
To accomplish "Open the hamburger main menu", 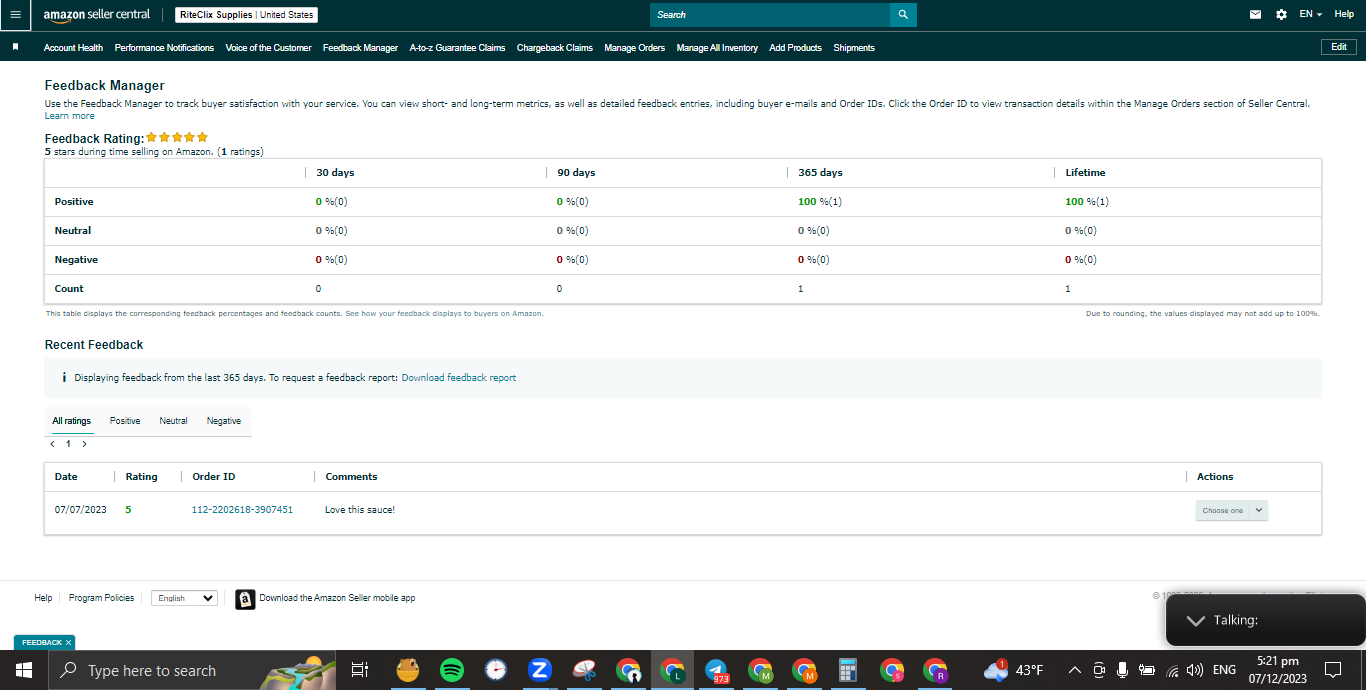I will (15, 15).
